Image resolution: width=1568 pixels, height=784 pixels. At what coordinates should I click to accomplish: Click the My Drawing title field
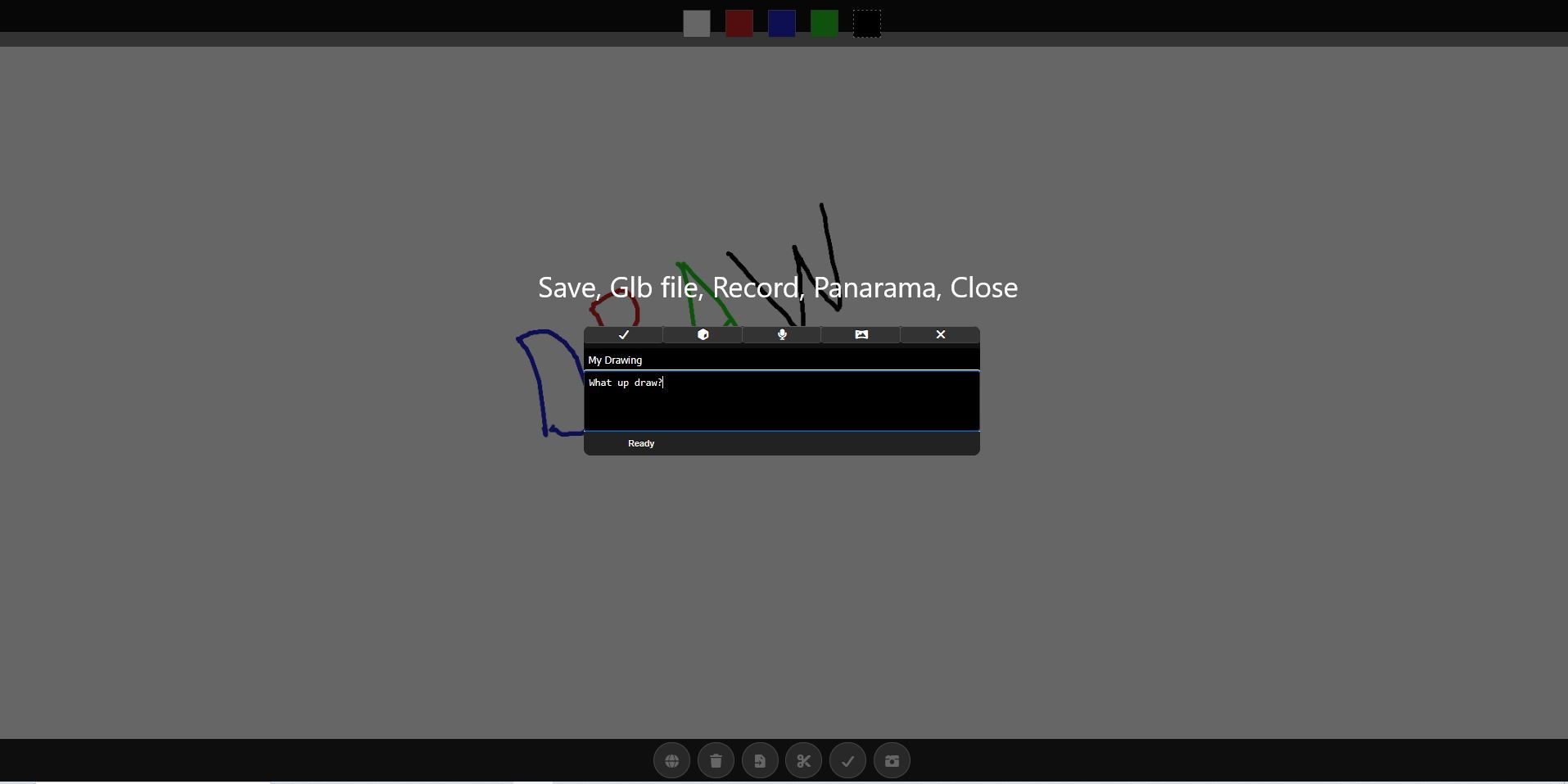click(x=781, y=360)
